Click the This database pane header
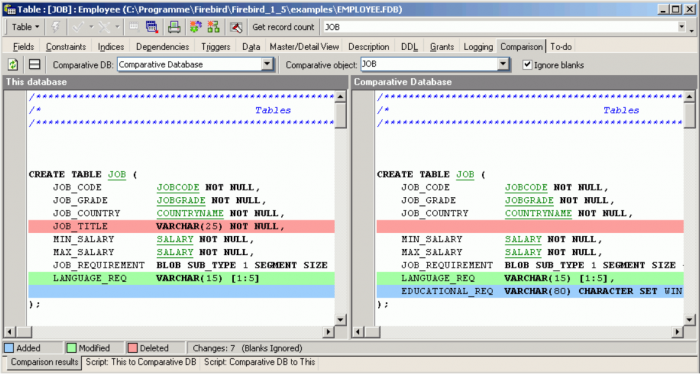 coord(175,82)
